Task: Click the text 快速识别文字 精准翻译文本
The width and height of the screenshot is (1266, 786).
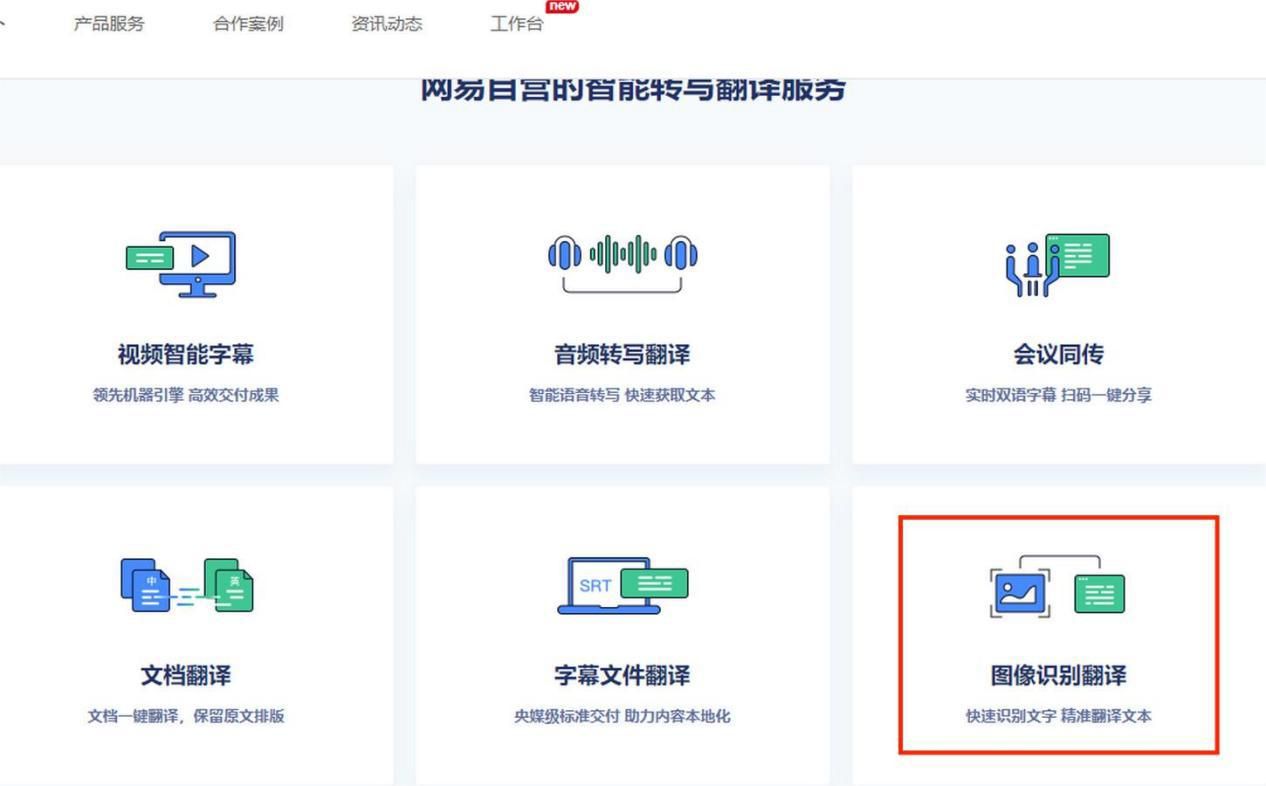Action: coord(1058,716)
